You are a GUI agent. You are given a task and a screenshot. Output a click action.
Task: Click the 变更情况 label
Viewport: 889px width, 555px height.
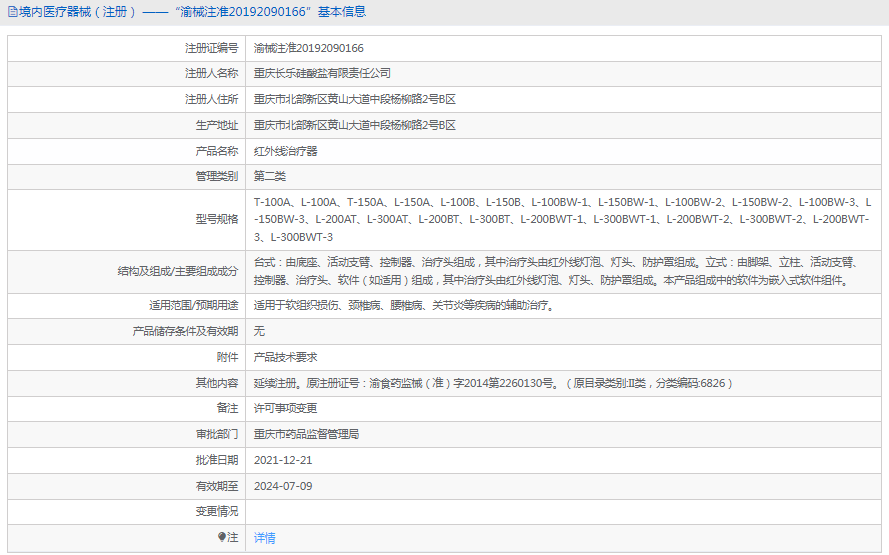(217, 511)
